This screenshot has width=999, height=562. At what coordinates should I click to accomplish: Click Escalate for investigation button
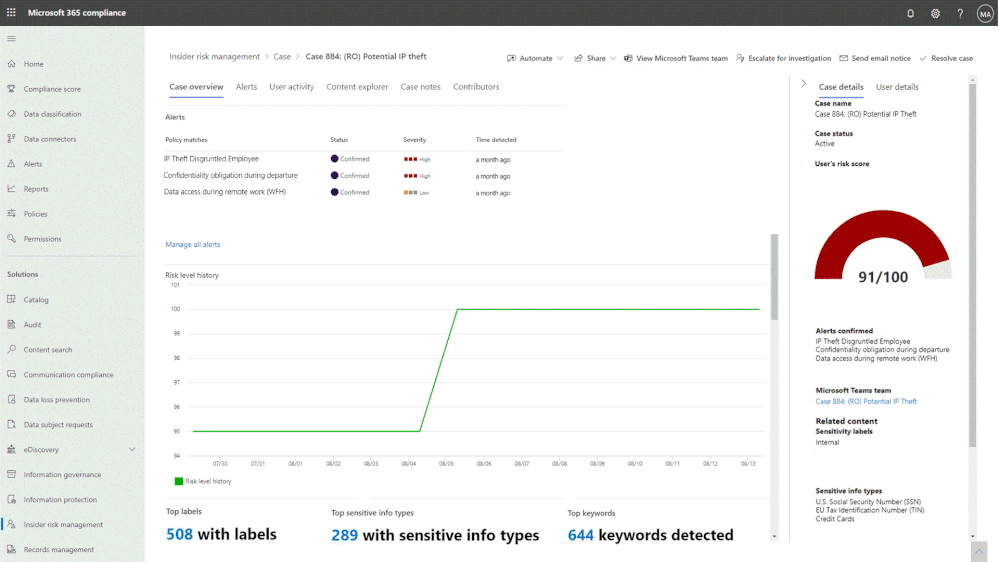tap(784, 58)
